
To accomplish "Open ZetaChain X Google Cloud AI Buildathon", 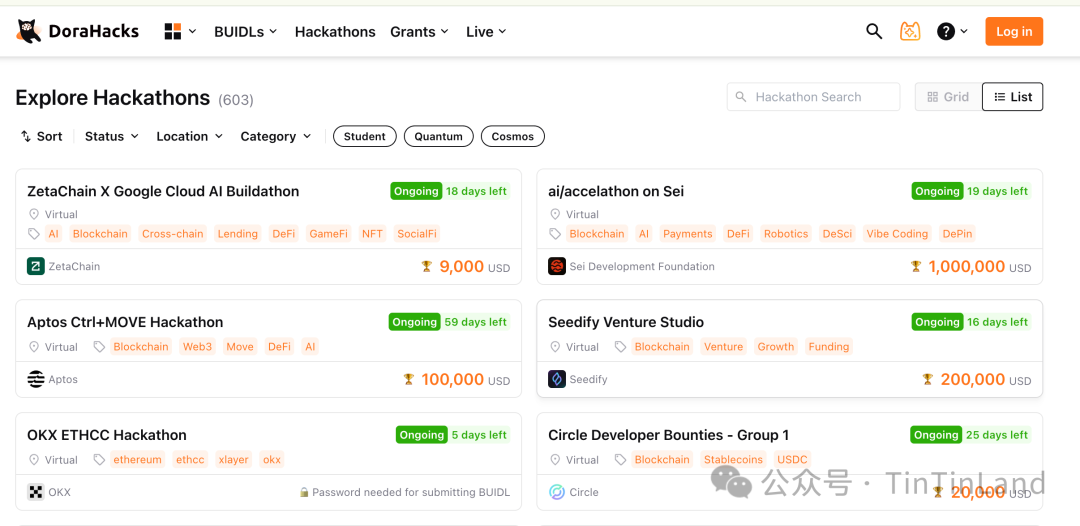I will click(163, 191).
